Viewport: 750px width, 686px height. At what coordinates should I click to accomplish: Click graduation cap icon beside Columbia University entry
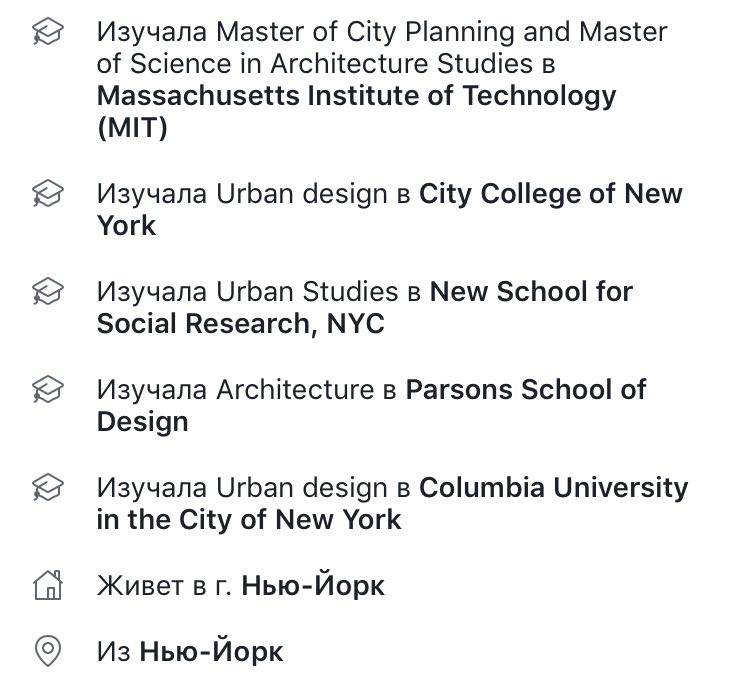pos(48,487)
